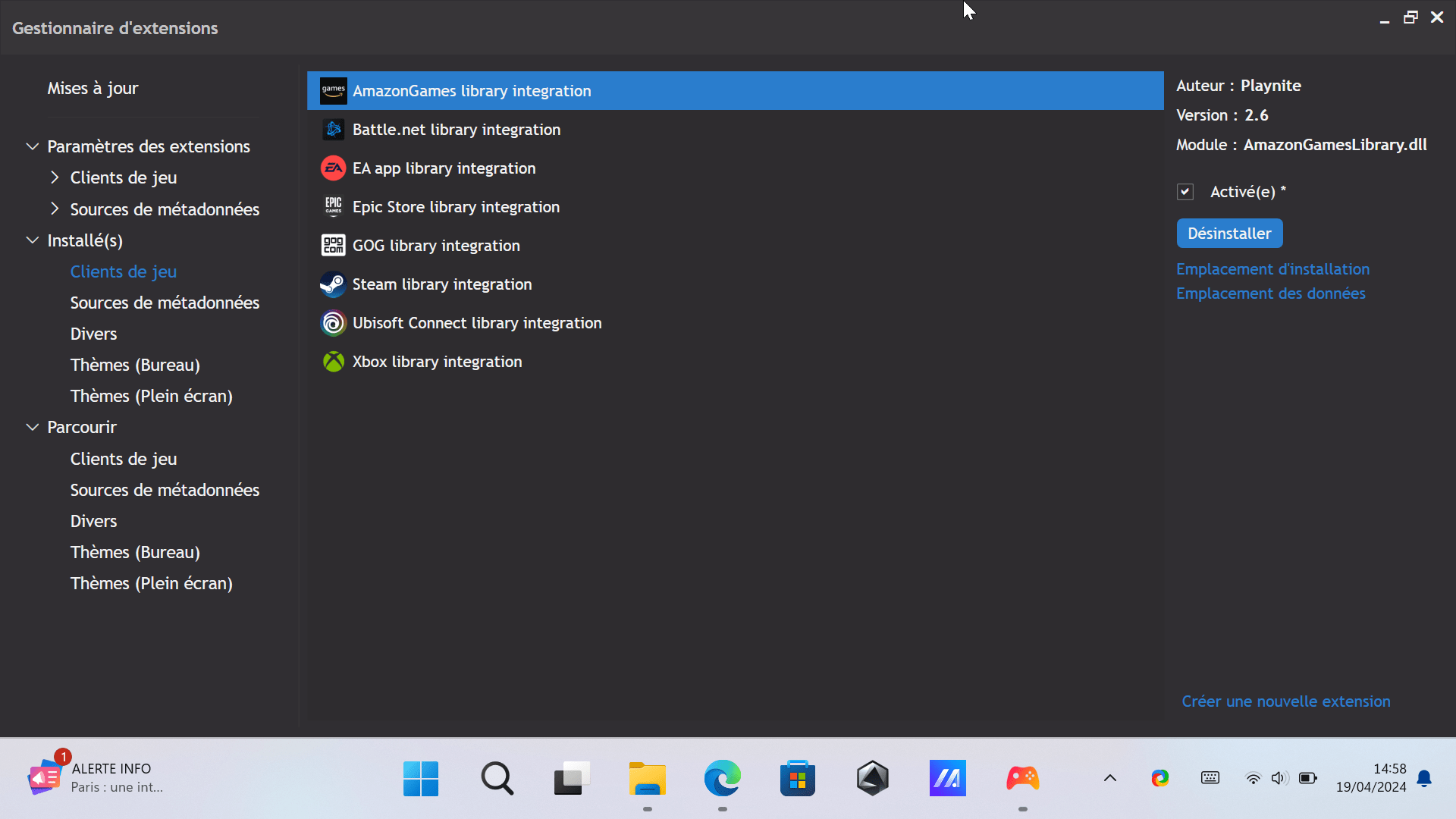Click the Ubisoft Connect extension icon
The width and height of the screenshot is (1456, 819).
pyautogui.click(x=333, y=323)
